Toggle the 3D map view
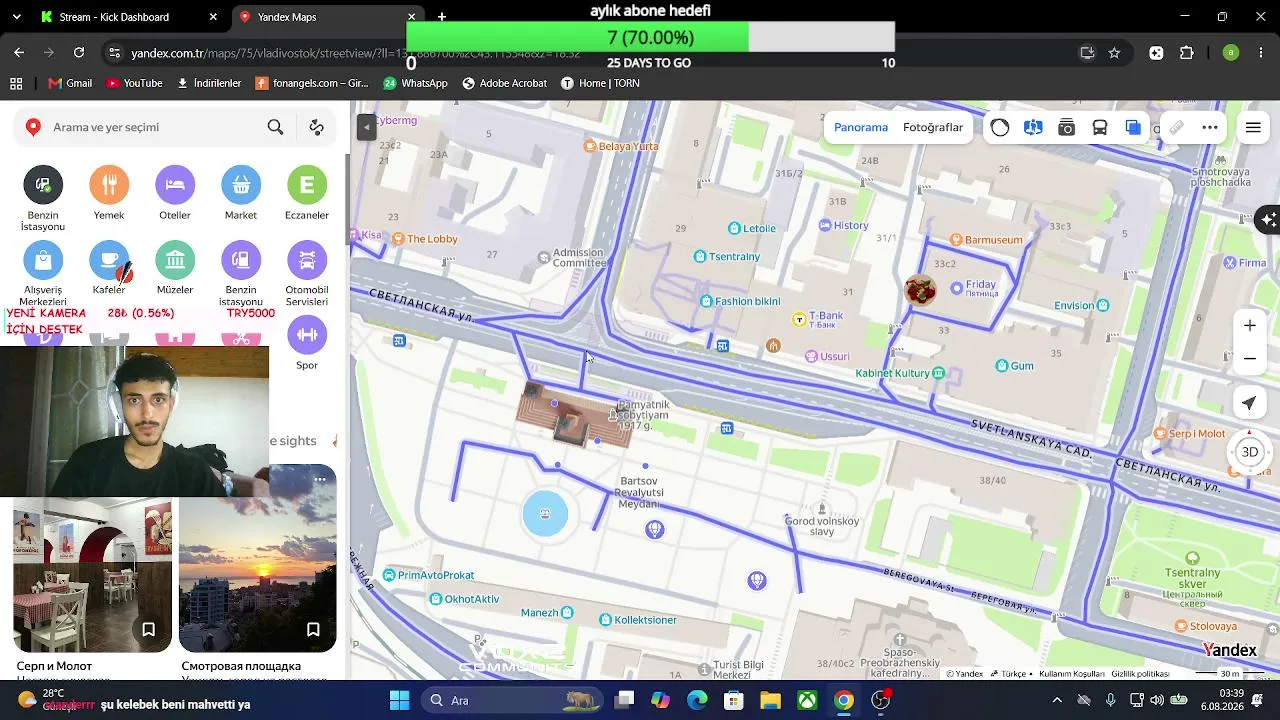 (x=1250, y=452)
